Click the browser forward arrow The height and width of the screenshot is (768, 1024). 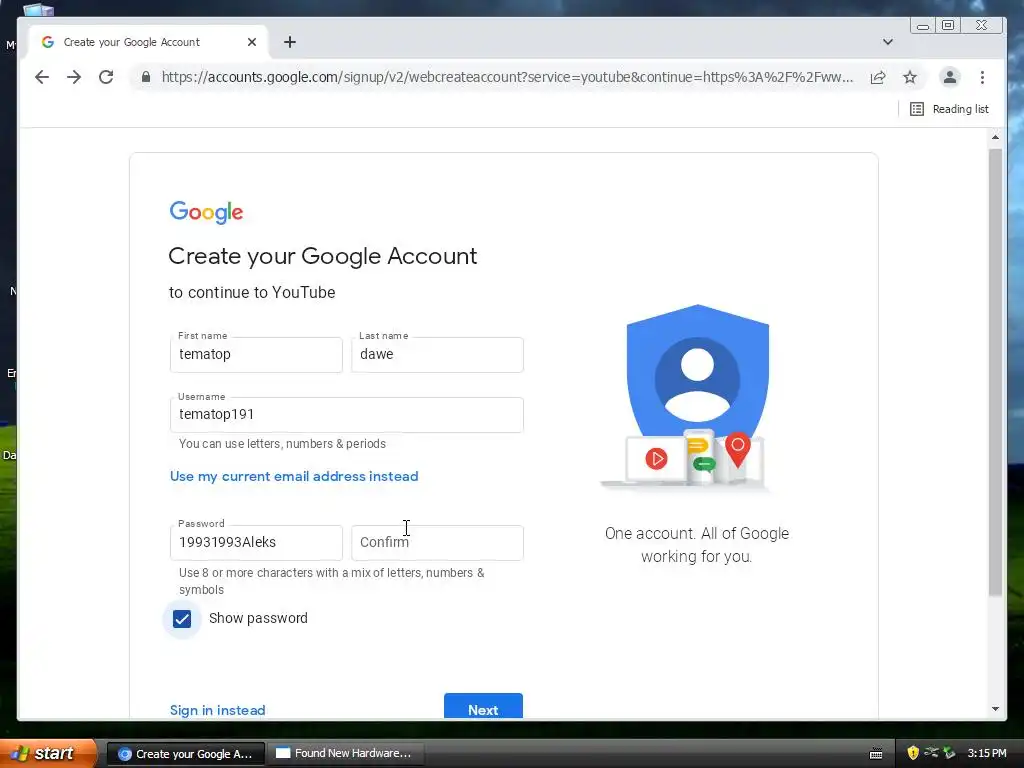[74, 77]
